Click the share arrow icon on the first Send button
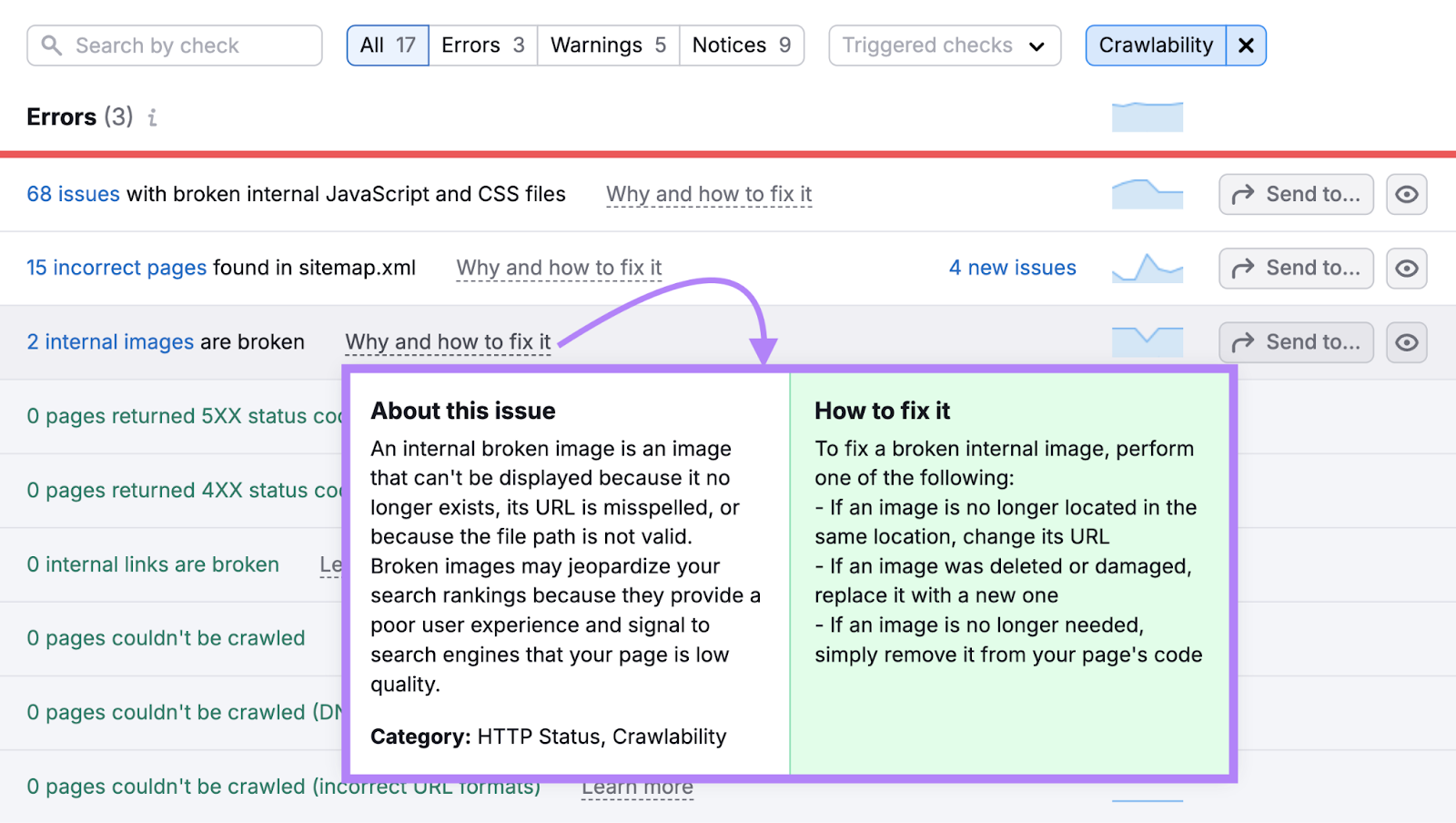 (1245, 194)
